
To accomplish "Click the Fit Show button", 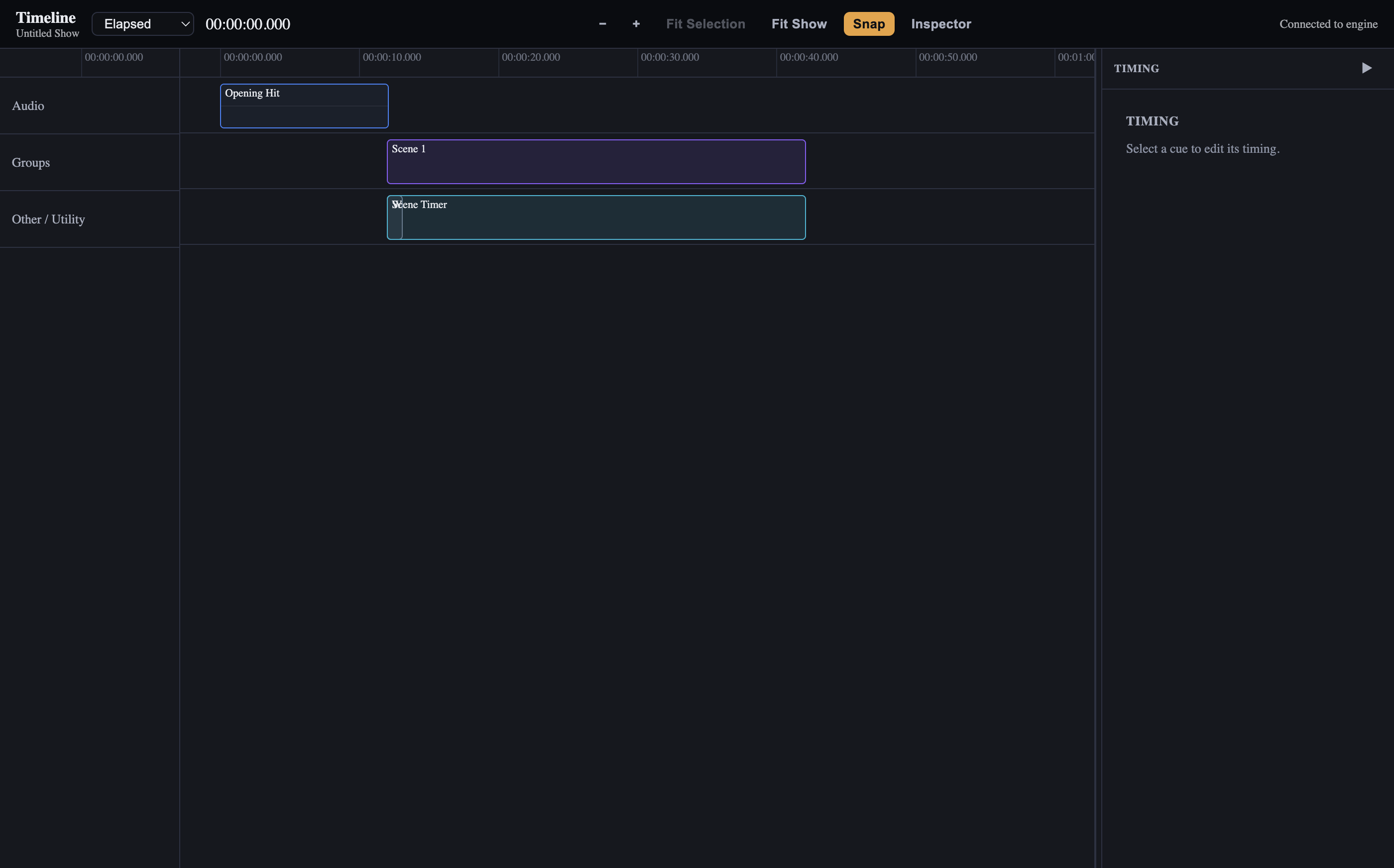I will (x=799, y=23).
